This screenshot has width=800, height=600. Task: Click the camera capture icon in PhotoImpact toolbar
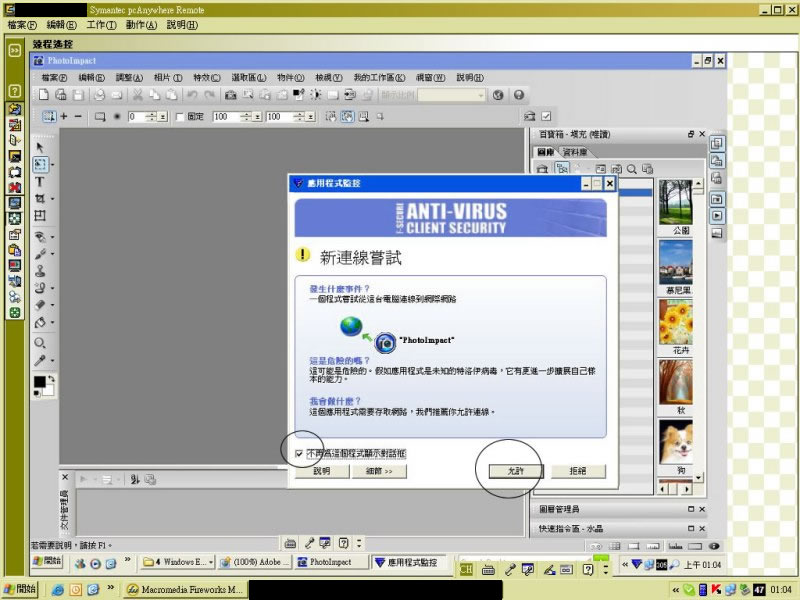231,94
